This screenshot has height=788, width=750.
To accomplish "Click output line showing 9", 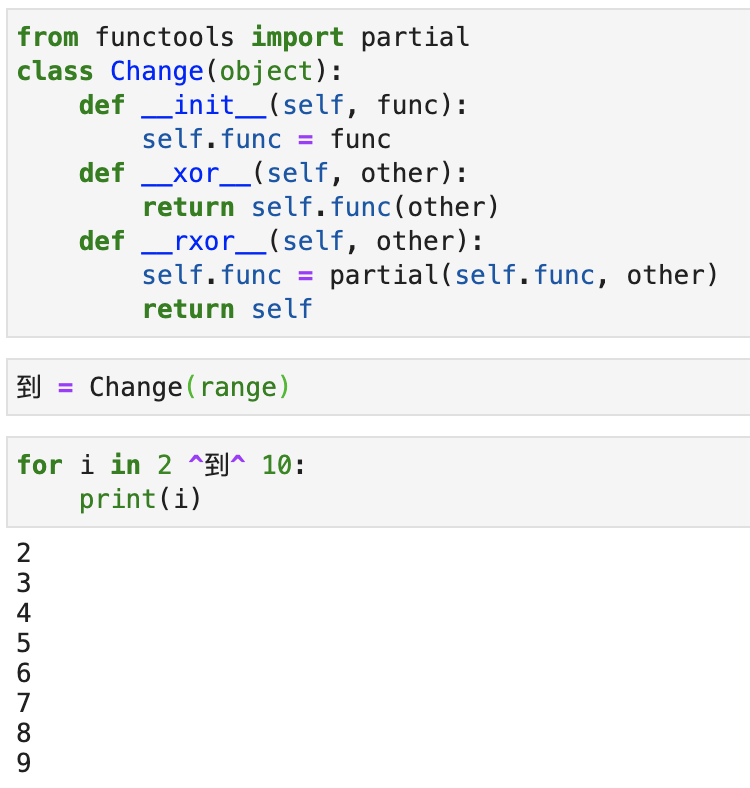I will click(x=24, y=763).
